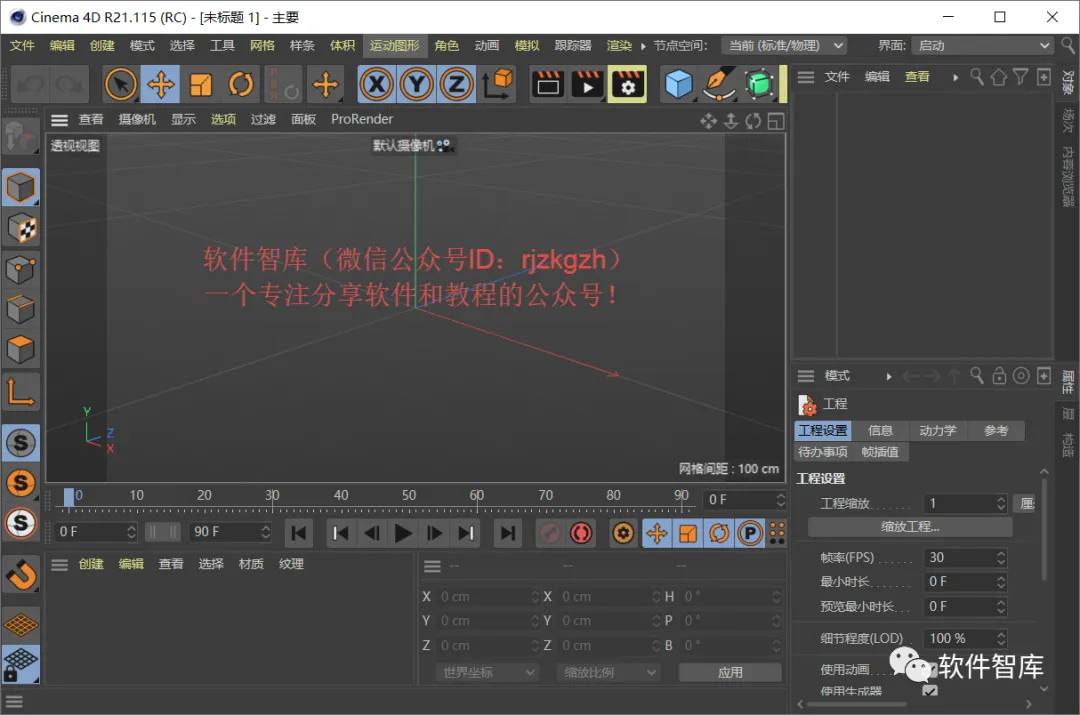This screenshot has height=715, width=1080.
Task: Expand hidden menus arrow after 渲染
Action: click(643, 46)
